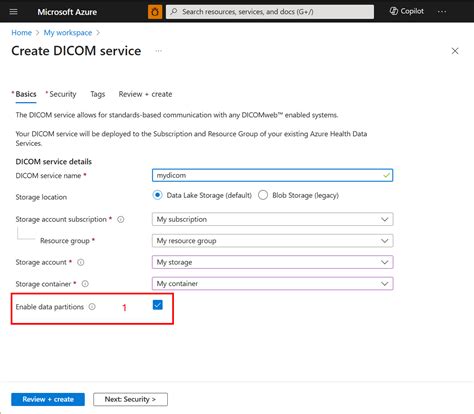Screen dimensions: 474x414
Task: Open the My container dropdown
Action: [272, 283]
